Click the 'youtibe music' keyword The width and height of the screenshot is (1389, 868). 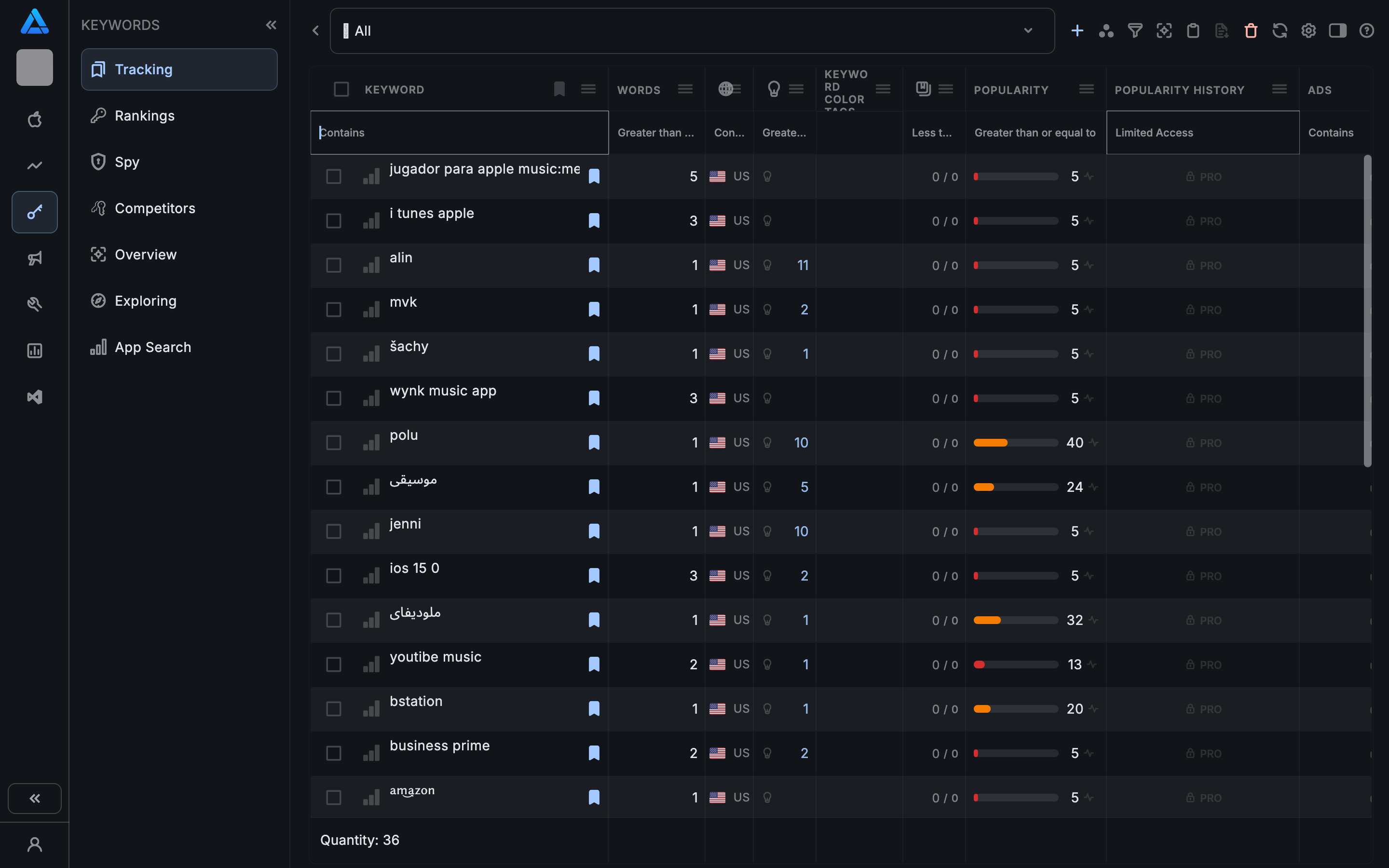435,657
